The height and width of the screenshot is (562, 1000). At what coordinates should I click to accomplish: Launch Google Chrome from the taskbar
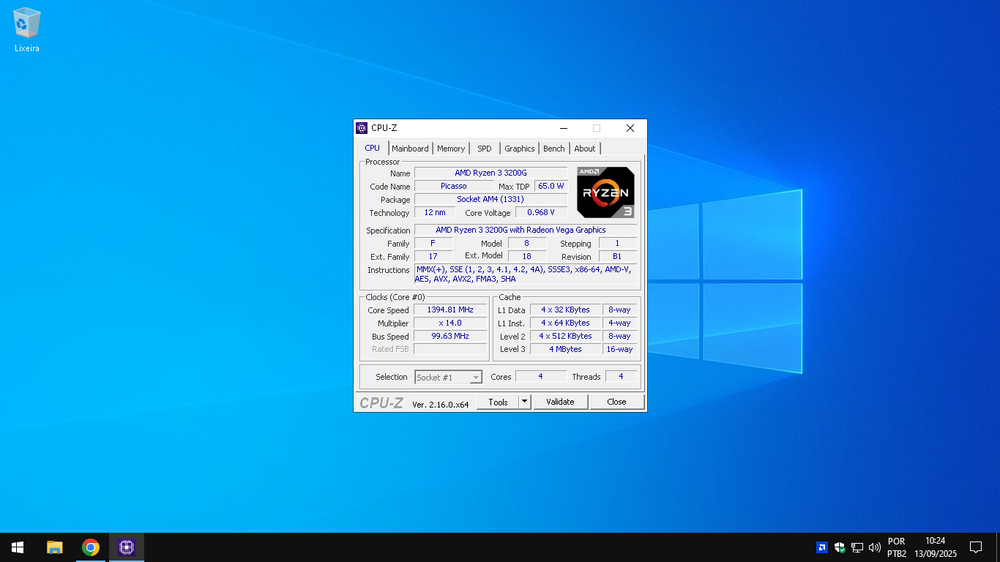click(x=91, y=547)
